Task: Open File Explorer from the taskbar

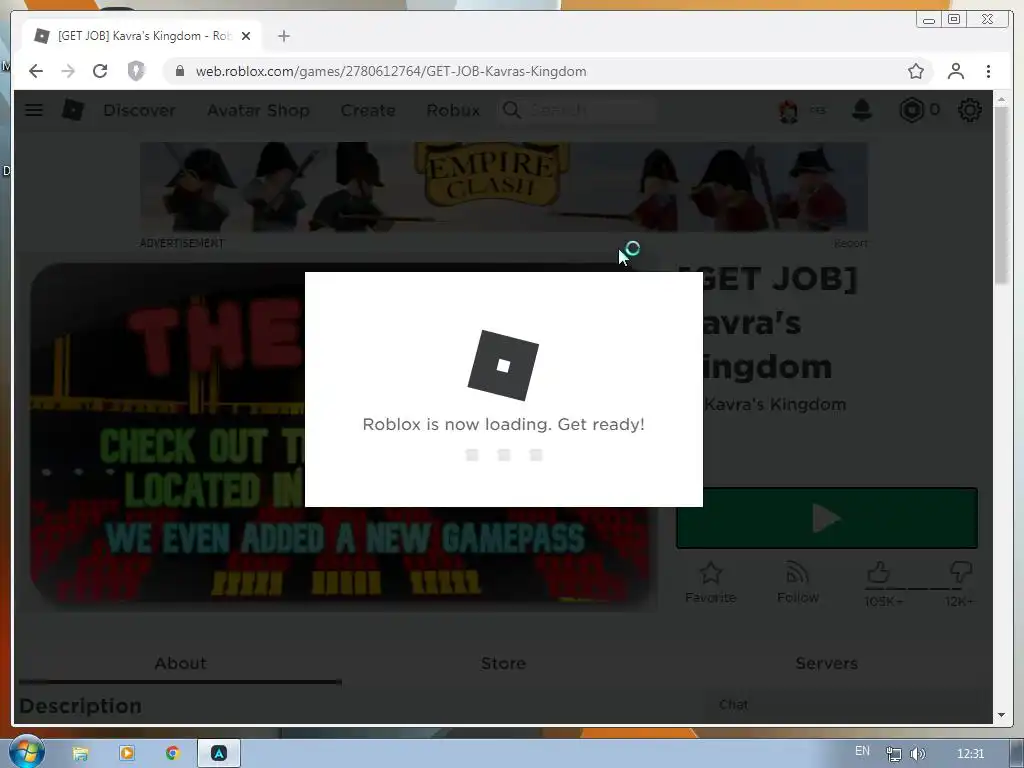Action: 80,754
